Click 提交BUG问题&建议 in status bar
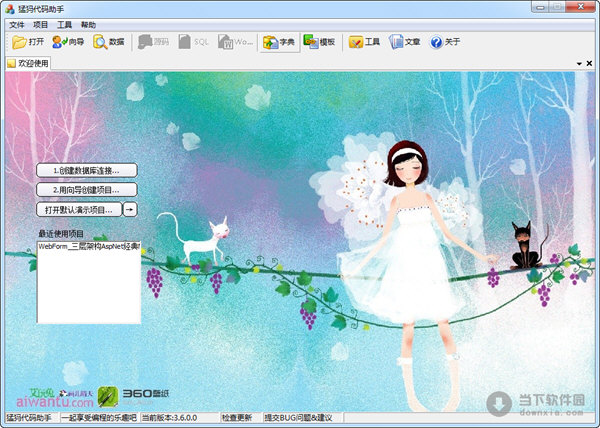Viewport: 600px width, 428px height. pos(298,418)
